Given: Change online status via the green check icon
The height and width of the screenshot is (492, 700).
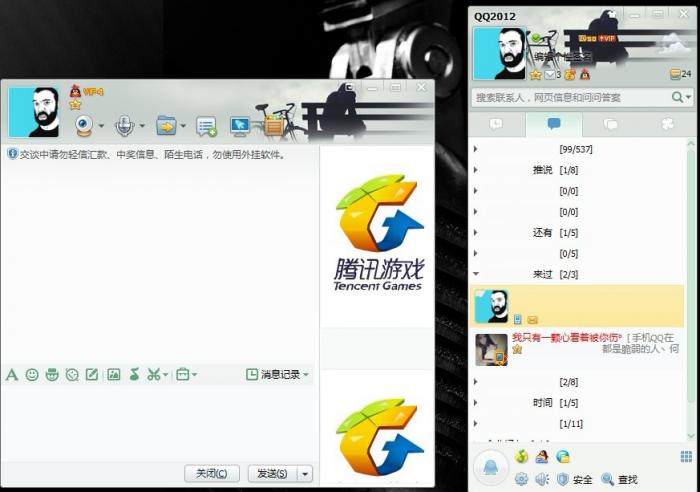Looking at the screenshot, I should (x=536, y=38).
